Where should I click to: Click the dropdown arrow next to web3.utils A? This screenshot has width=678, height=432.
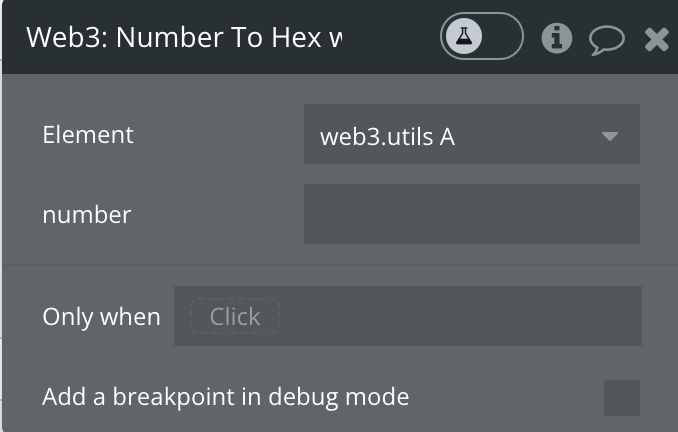(610, 137)
